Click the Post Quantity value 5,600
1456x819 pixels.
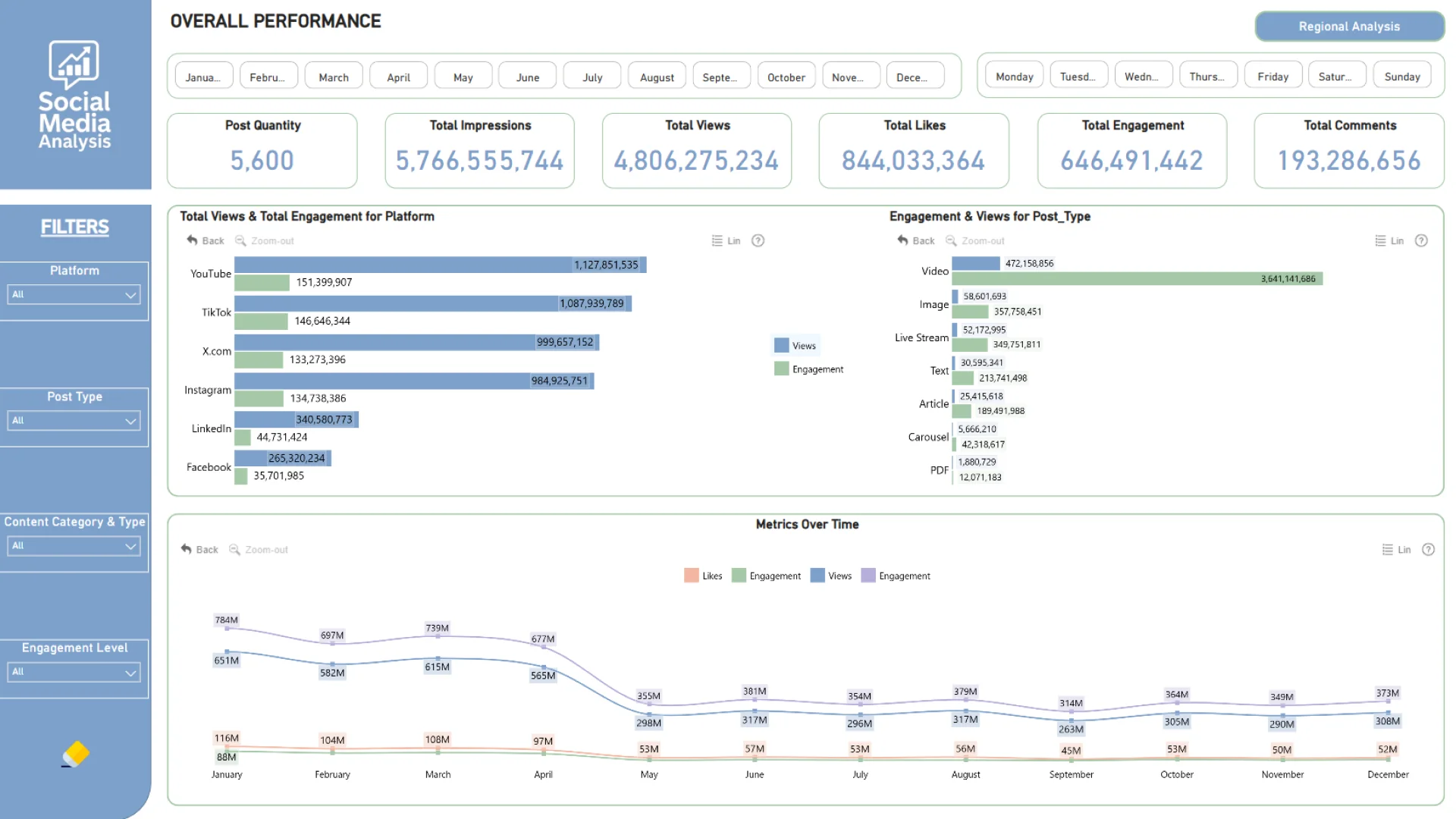[262, 161]
